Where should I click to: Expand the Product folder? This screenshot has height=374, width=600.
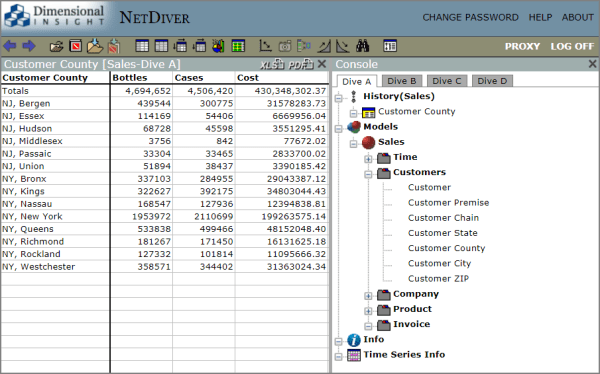(x=368, y=311)
